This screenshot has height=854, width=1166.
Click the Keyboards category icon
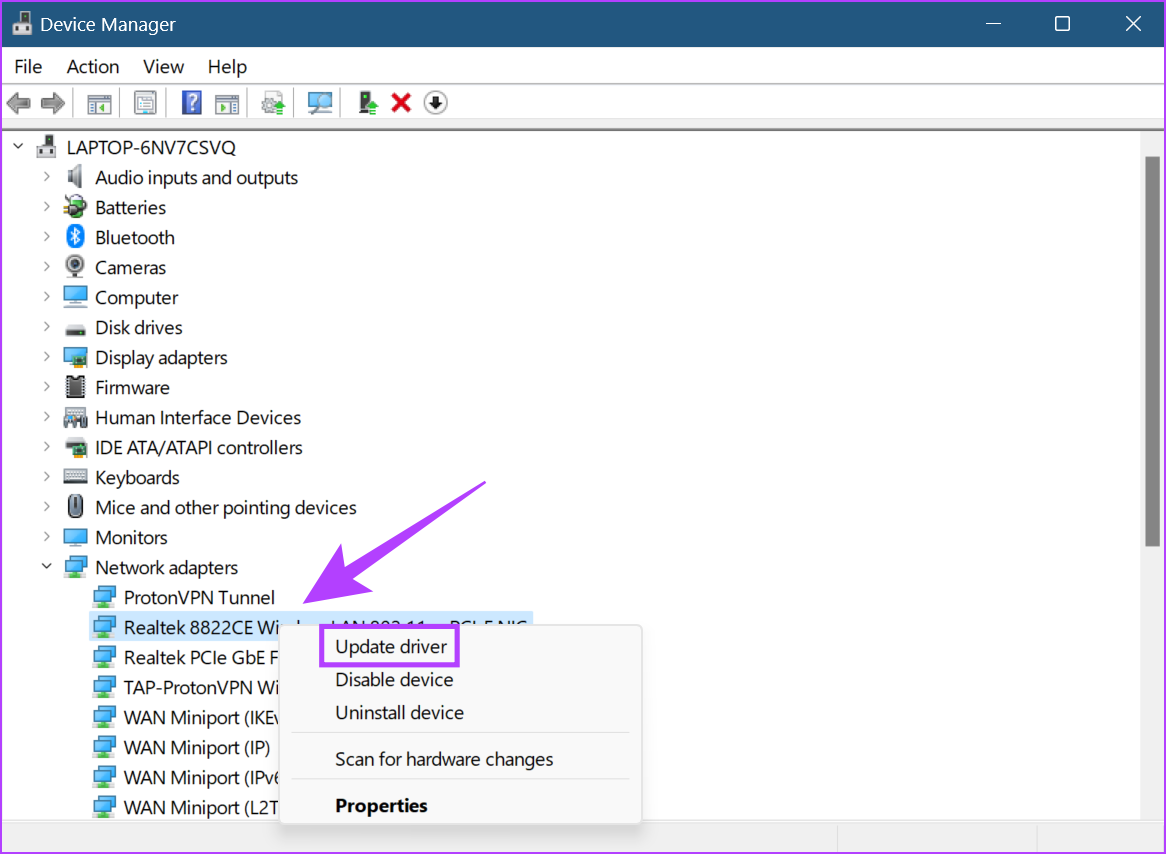(x=75, y=477)
